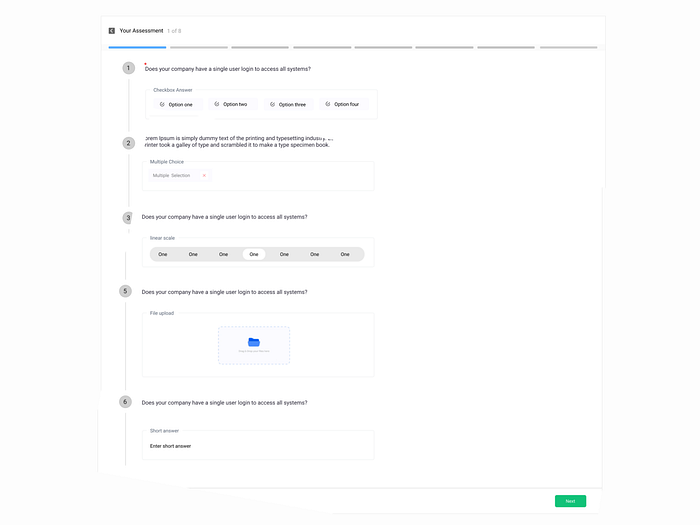The height and width of the screenshot is (525, 700).
Task: Jump to the second progress segment
Action: click(x=199, y=47)
